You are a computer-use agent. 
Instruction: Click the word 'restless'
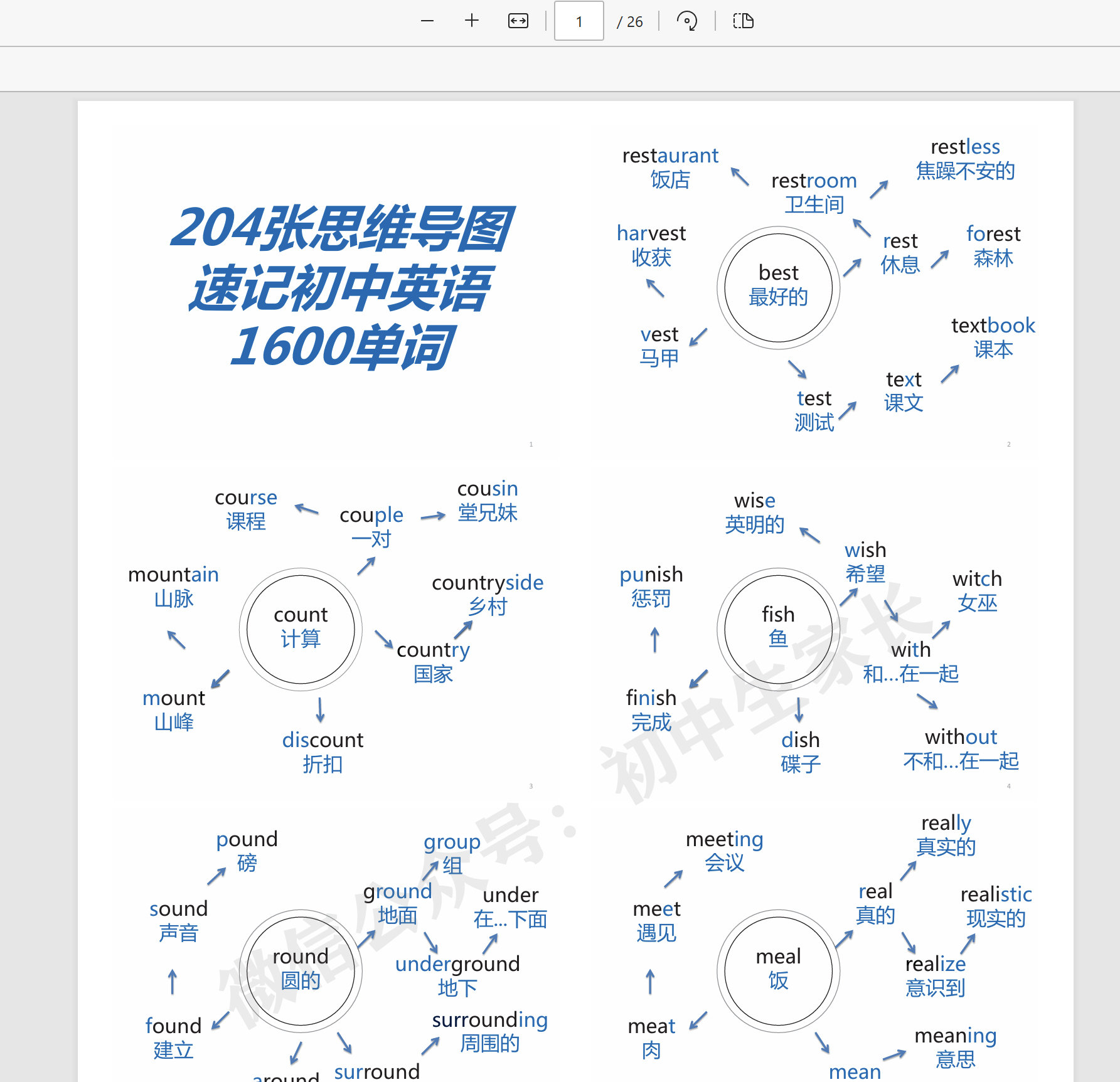tap(965, 147)
